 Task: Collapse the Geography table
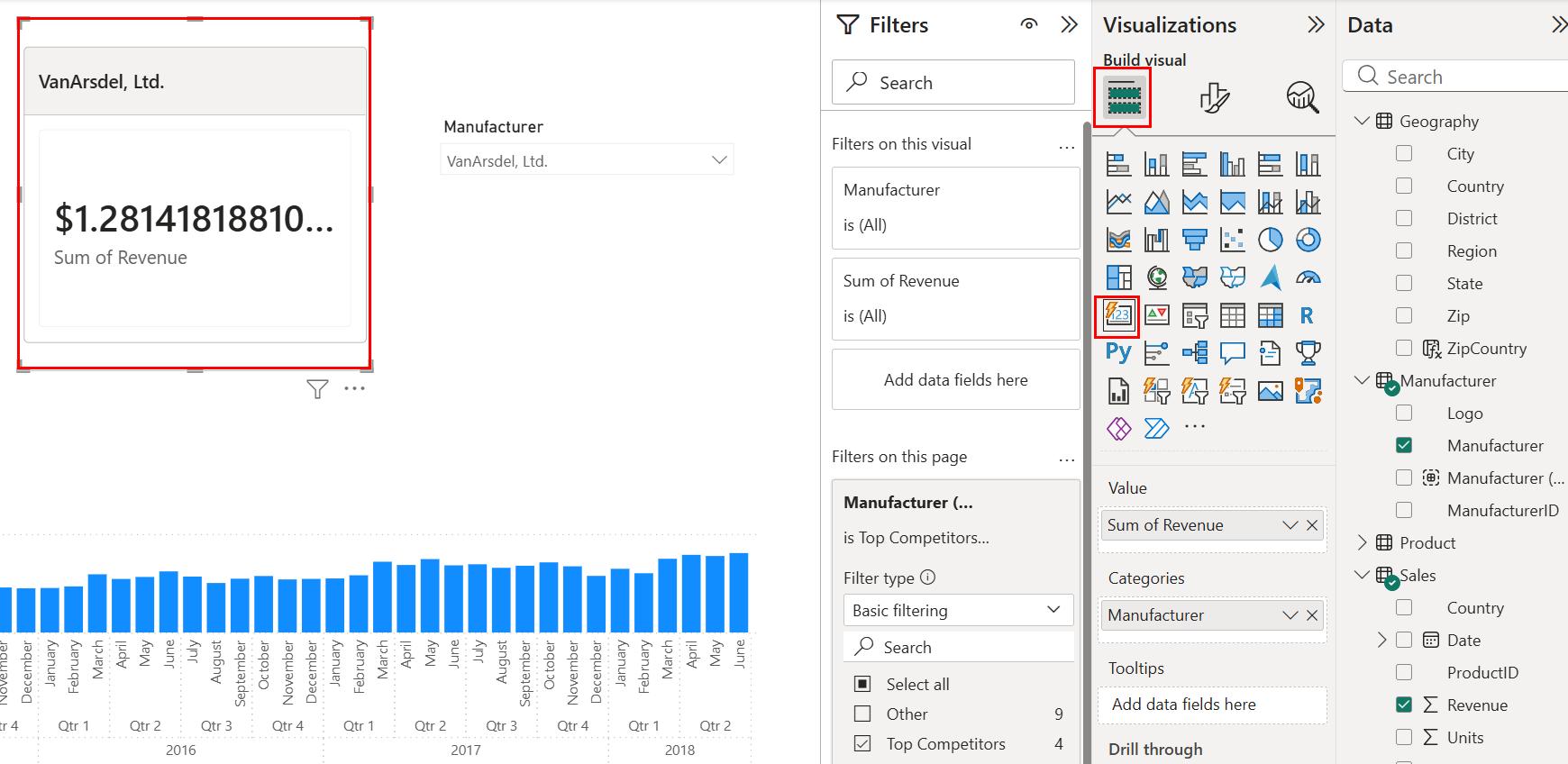(1362, 121)
